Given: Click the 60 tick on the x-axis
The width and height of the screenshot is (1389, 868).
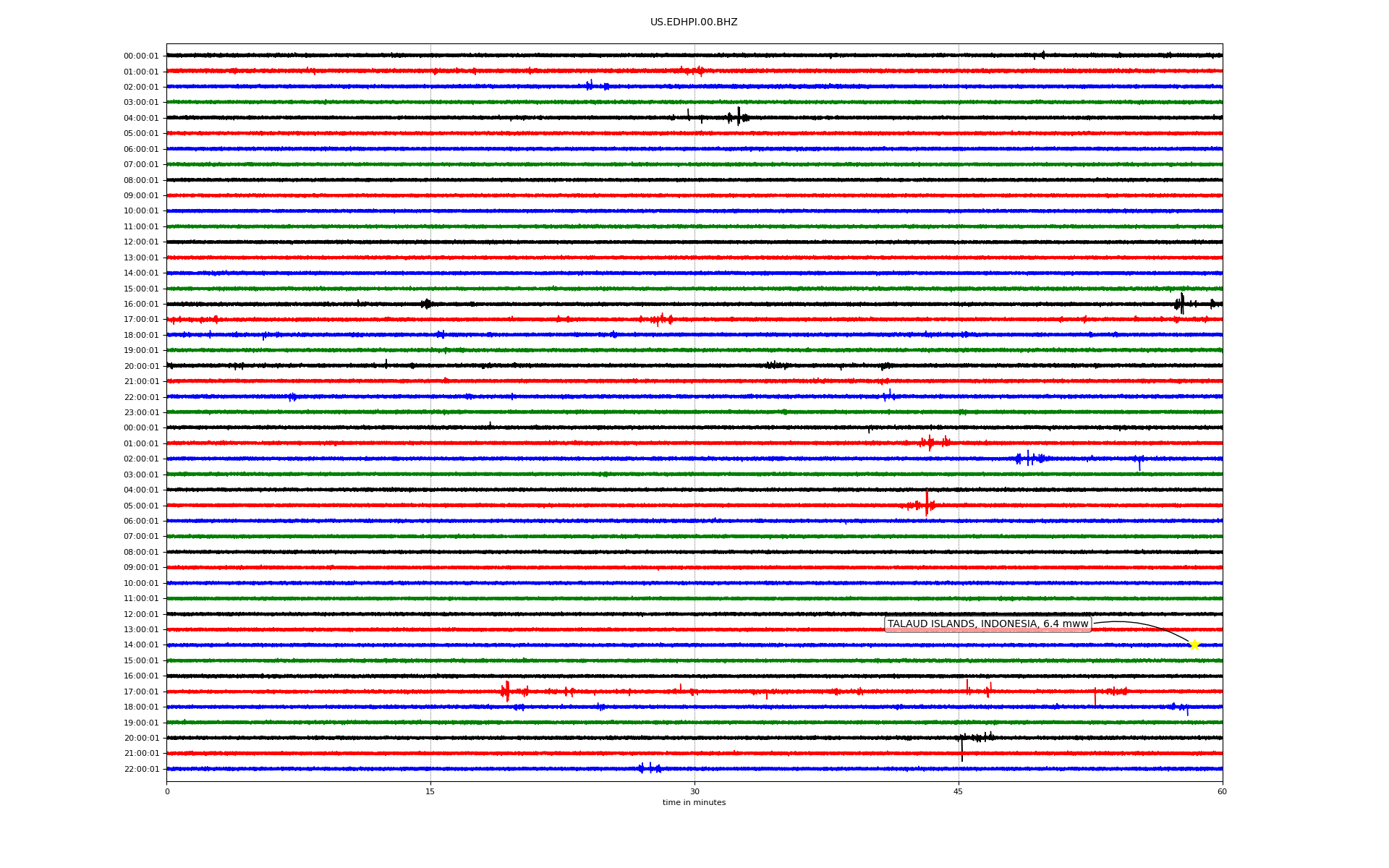Looking at the screenshot, I should pyautogui.click(x=1222, y=791).
